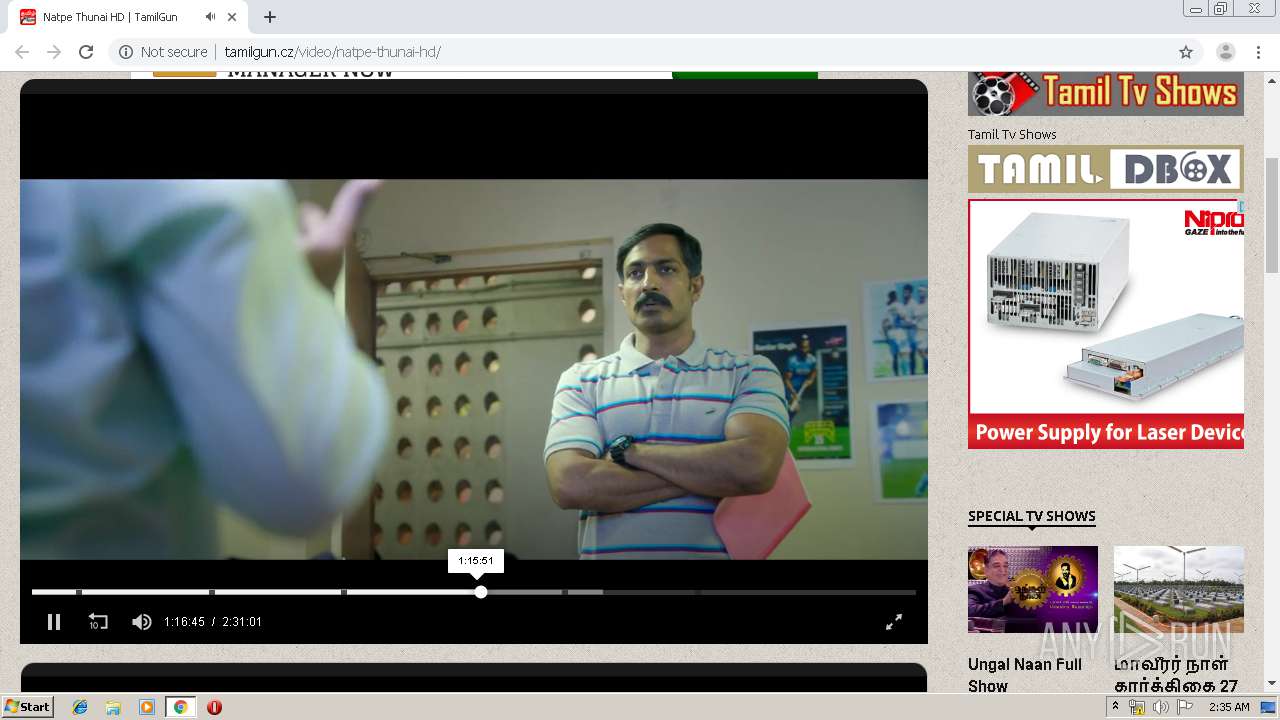The height and width of the screenshot is (720, 1280).
Task: Bookmark this page with the star
Action: click(x=1186, y=52)
